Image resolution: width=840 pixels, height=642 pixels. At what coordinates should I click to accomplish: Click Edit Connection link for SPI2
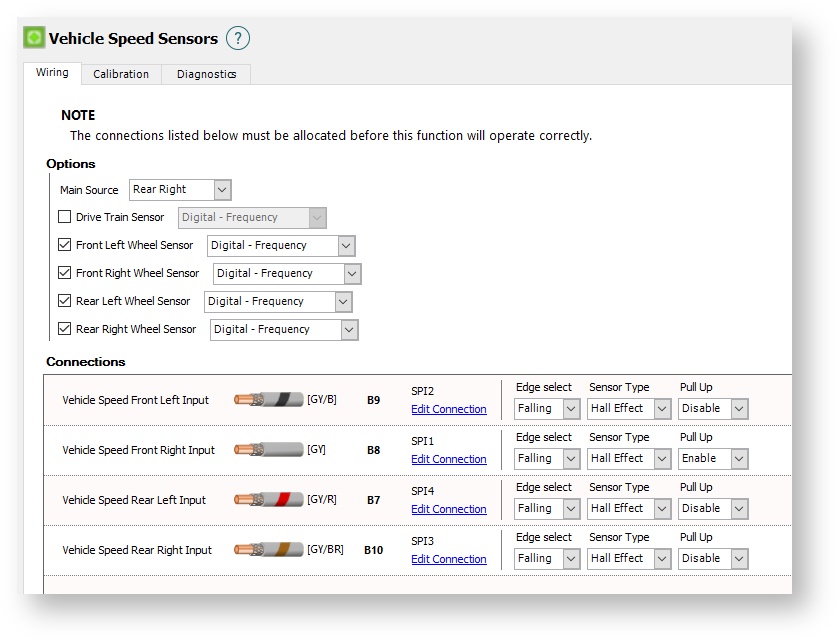click(x=448, y=409)
